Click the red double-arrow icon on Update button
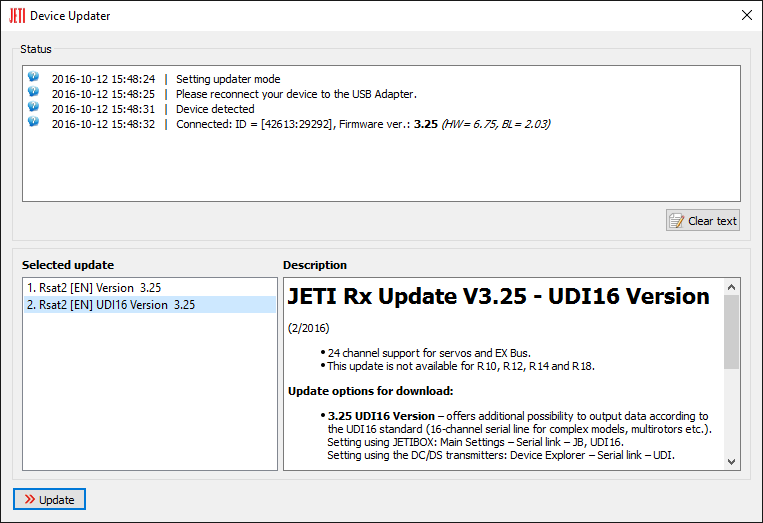 point(30,499)
